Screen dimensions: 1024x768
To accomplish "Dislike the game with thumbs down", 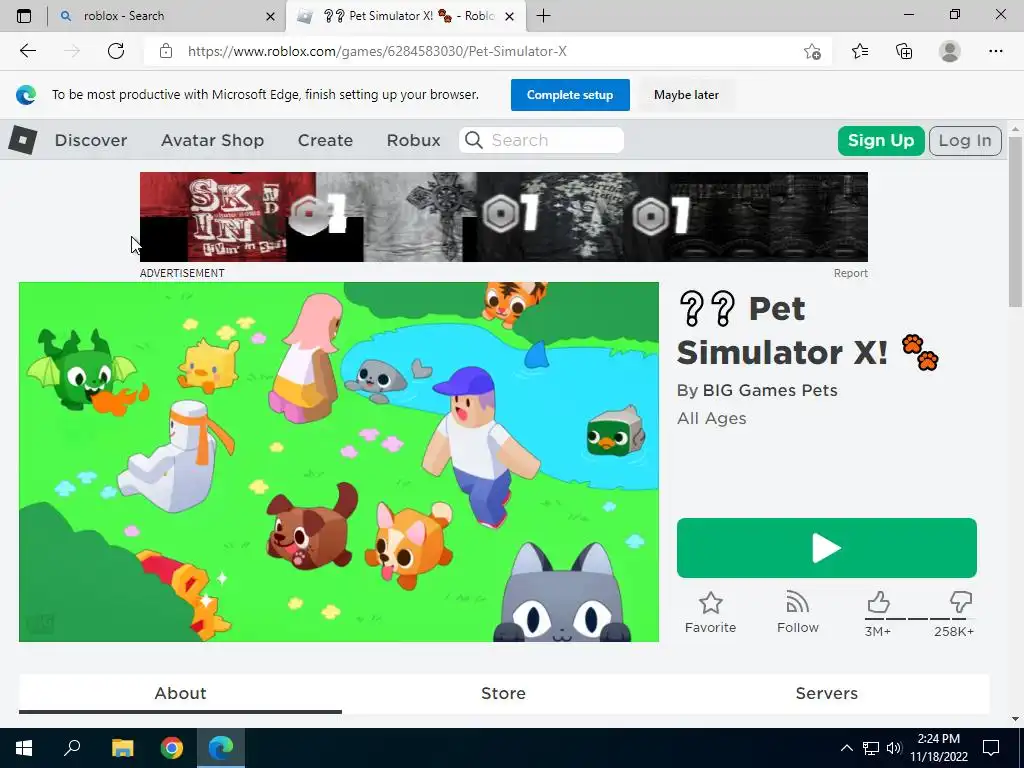I will (961, 601).
